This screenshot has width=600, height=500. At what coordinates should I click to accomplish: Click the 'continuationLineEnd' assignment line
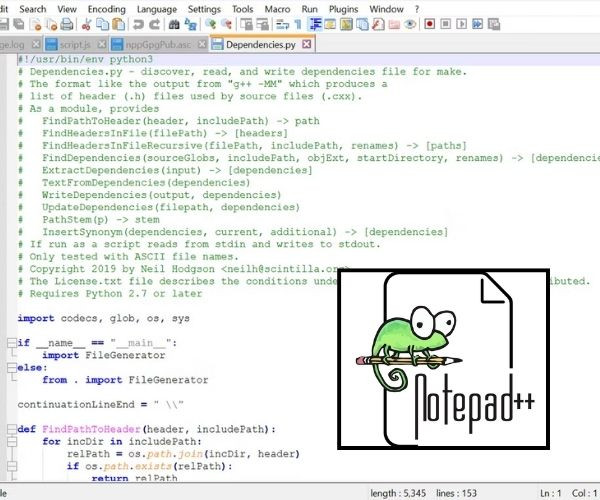tap(101, 405)
